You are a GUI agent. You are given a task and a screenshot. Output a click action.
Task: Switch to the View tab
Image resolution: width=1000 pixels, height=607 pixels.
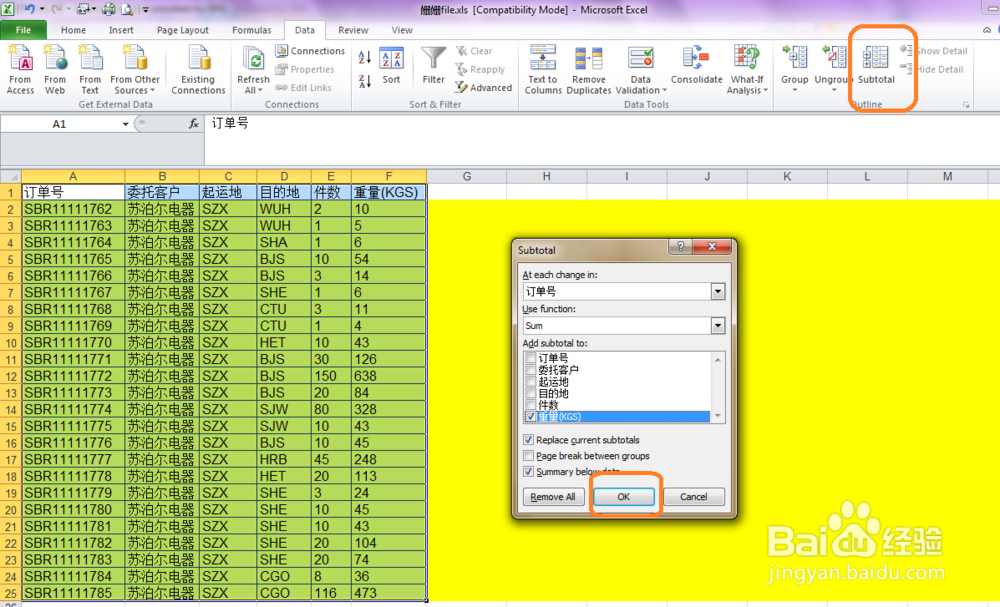point(402,30)
